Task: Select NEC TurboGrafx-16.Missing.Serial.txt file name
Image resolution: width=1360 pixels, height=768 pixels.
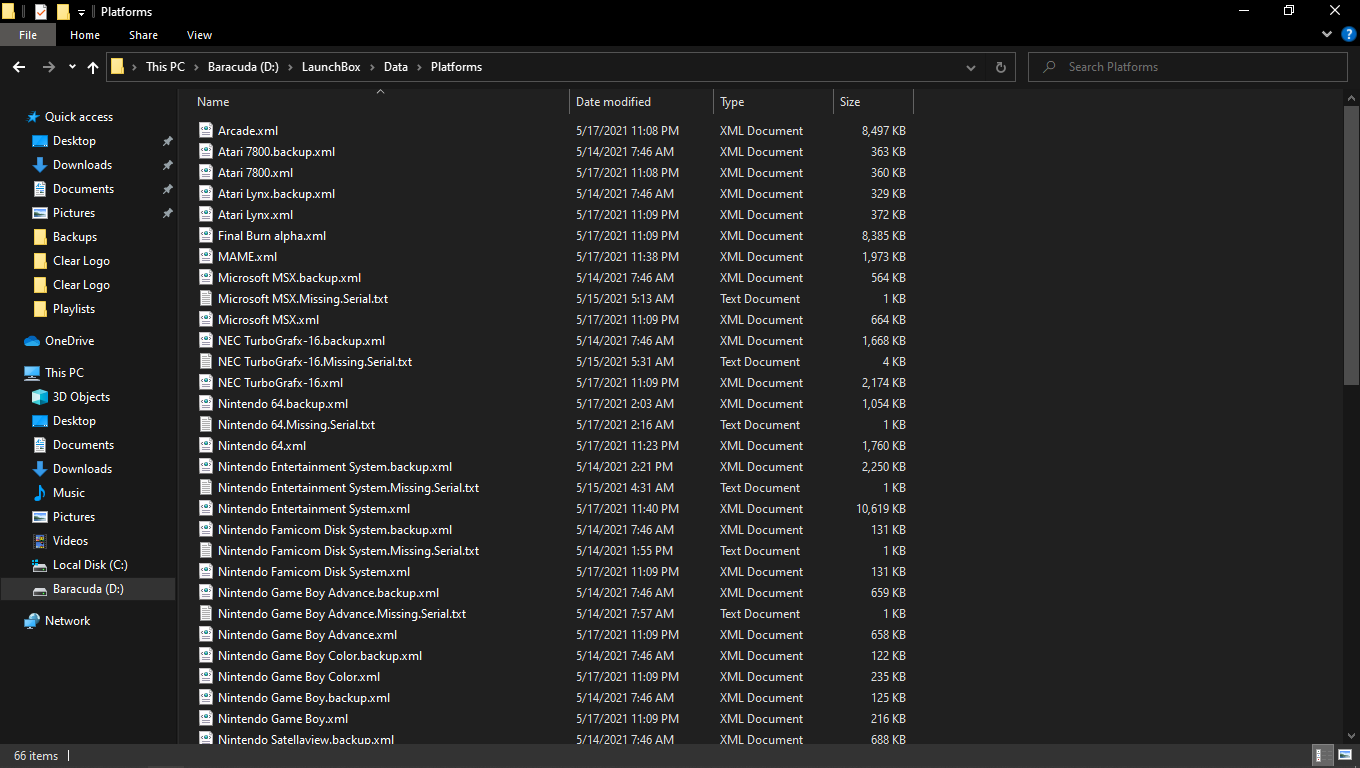Action: (315, 362)
